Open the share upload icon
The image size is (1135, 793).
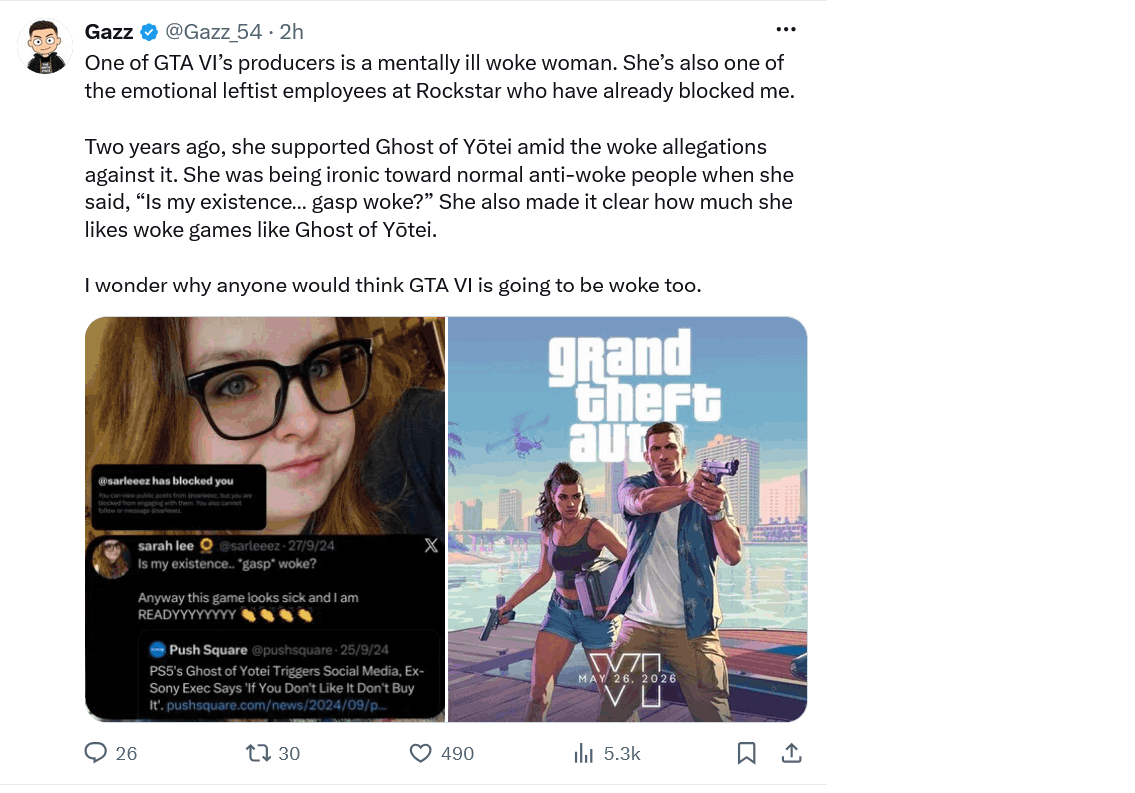[x=792, y=753]
